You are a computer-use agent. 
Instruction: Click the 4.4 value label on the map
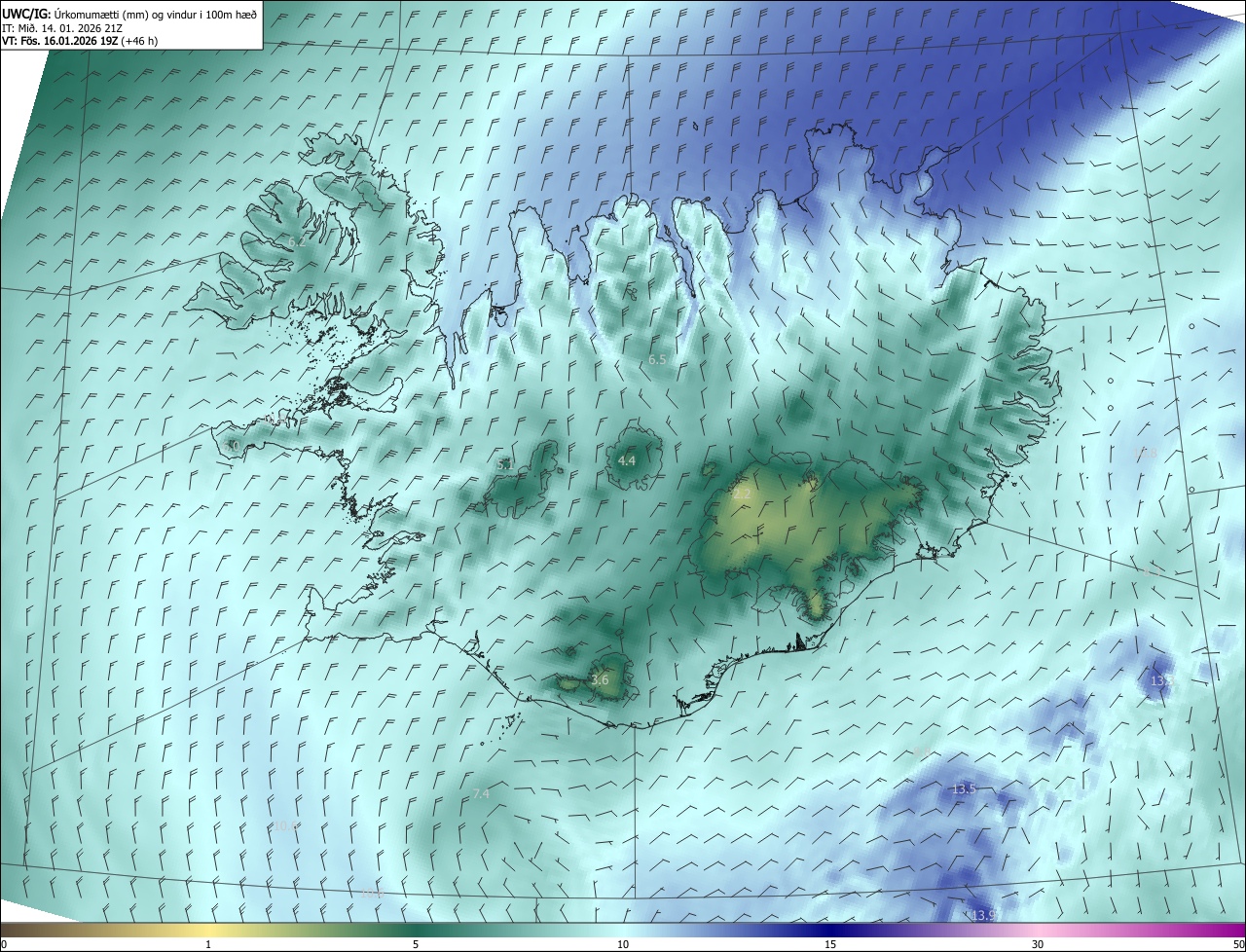[x=627, y=460]
